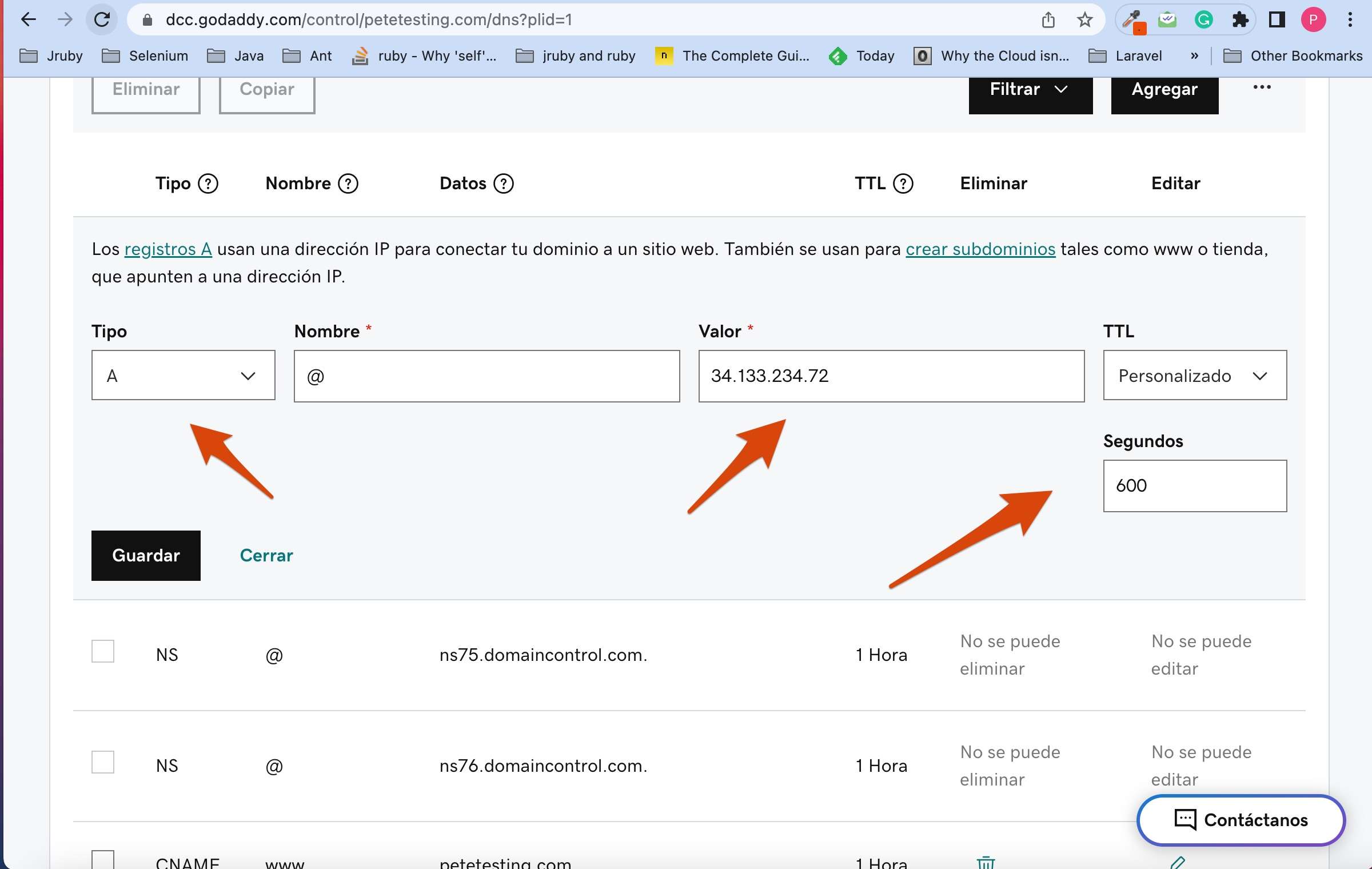Image resolution: width=1372 pixels, height=869 pixels.
Task: Click the TTL column help icon
Action: click(903, 184)
